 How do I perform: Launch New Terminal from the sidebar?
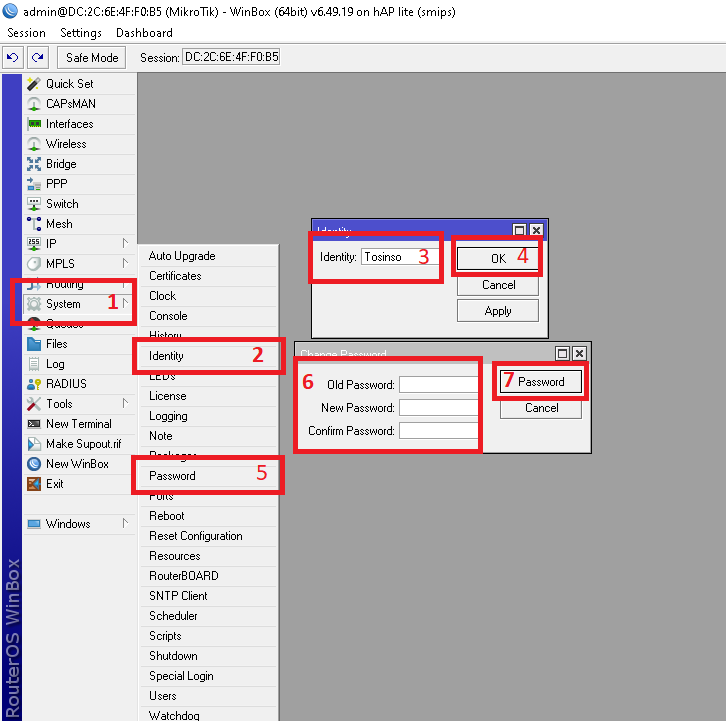78,424
